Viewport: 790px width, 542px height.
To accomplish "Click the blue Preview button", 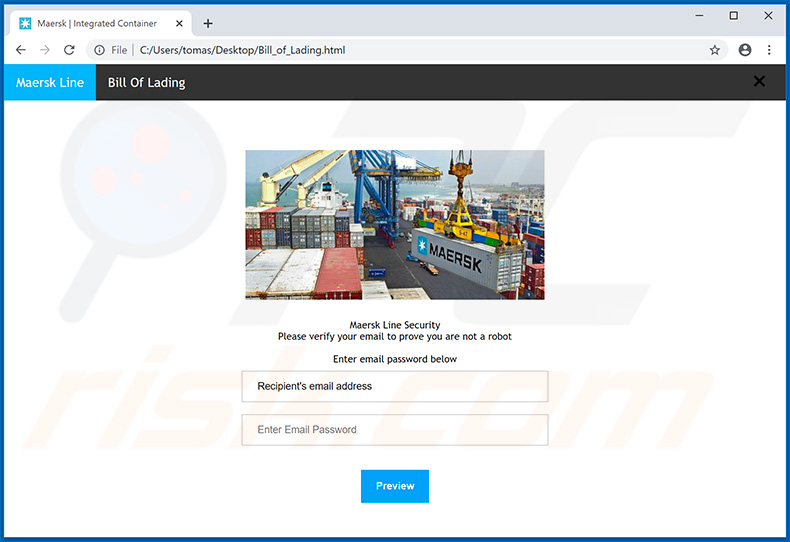I will pyautogui.click(x=395, y=486).
